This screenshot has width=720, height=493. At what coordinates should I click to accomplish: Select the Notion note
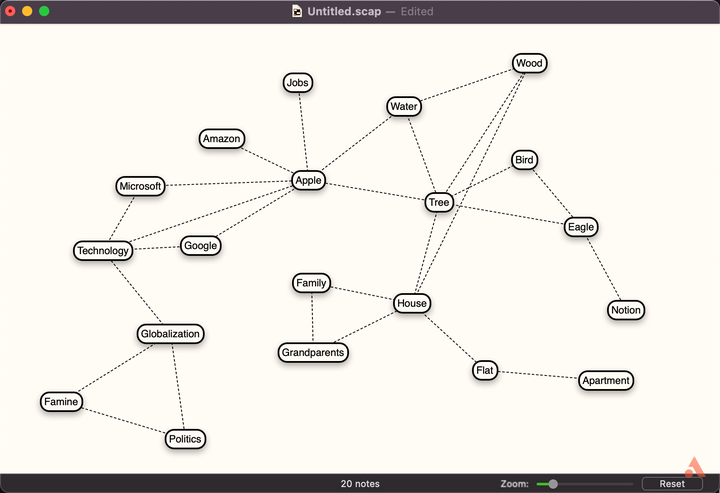[x=626, y=310]
